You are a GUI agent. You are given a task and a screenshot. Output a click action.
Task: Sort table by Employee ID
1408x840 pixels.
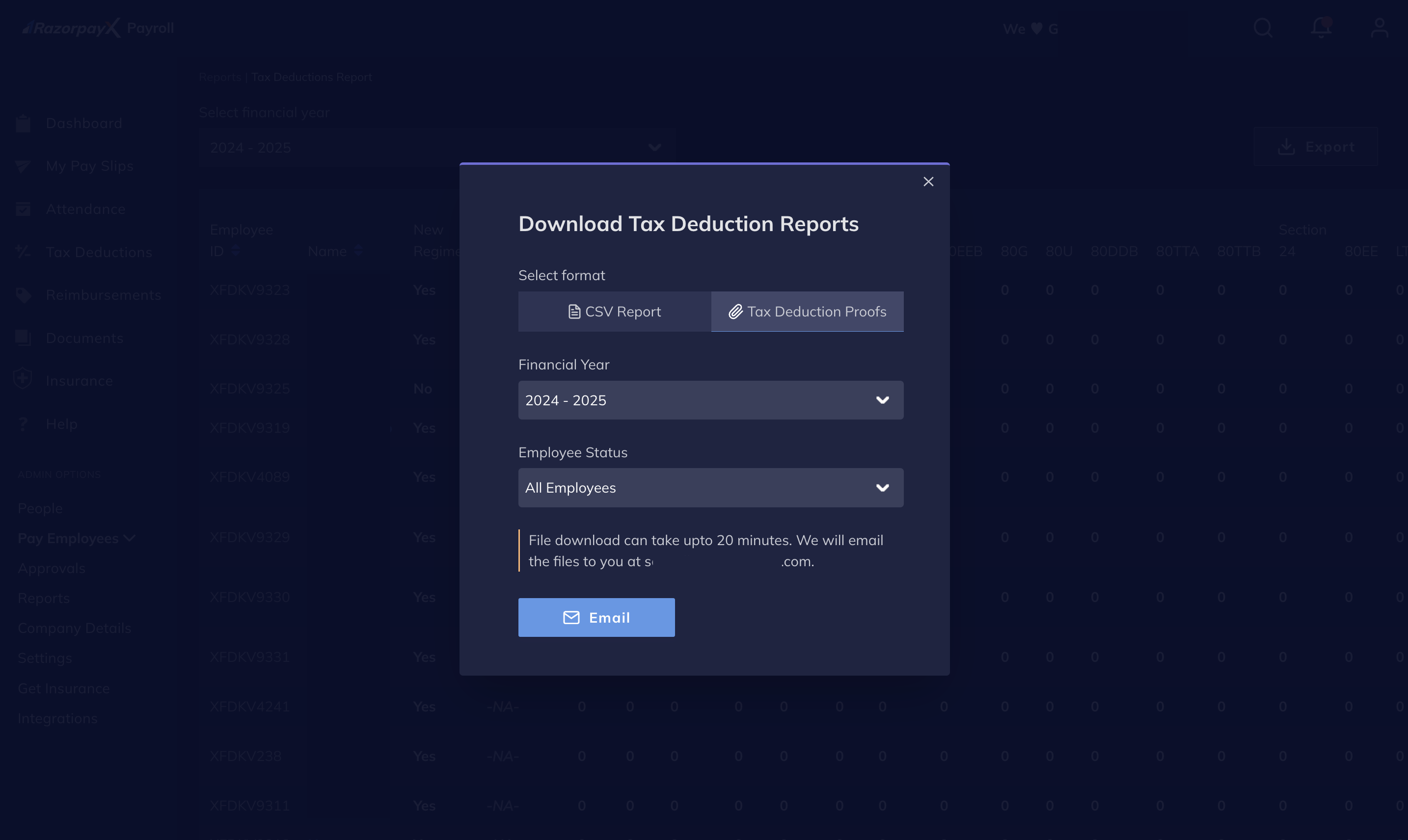click(236, 251)
